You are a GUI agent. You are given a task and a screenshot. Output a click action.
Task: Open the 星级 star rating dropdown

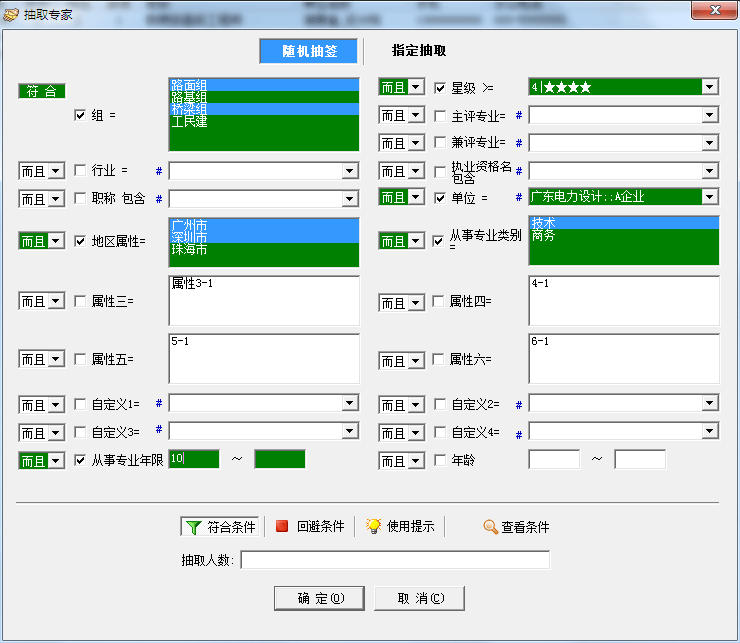pos(709,88)
